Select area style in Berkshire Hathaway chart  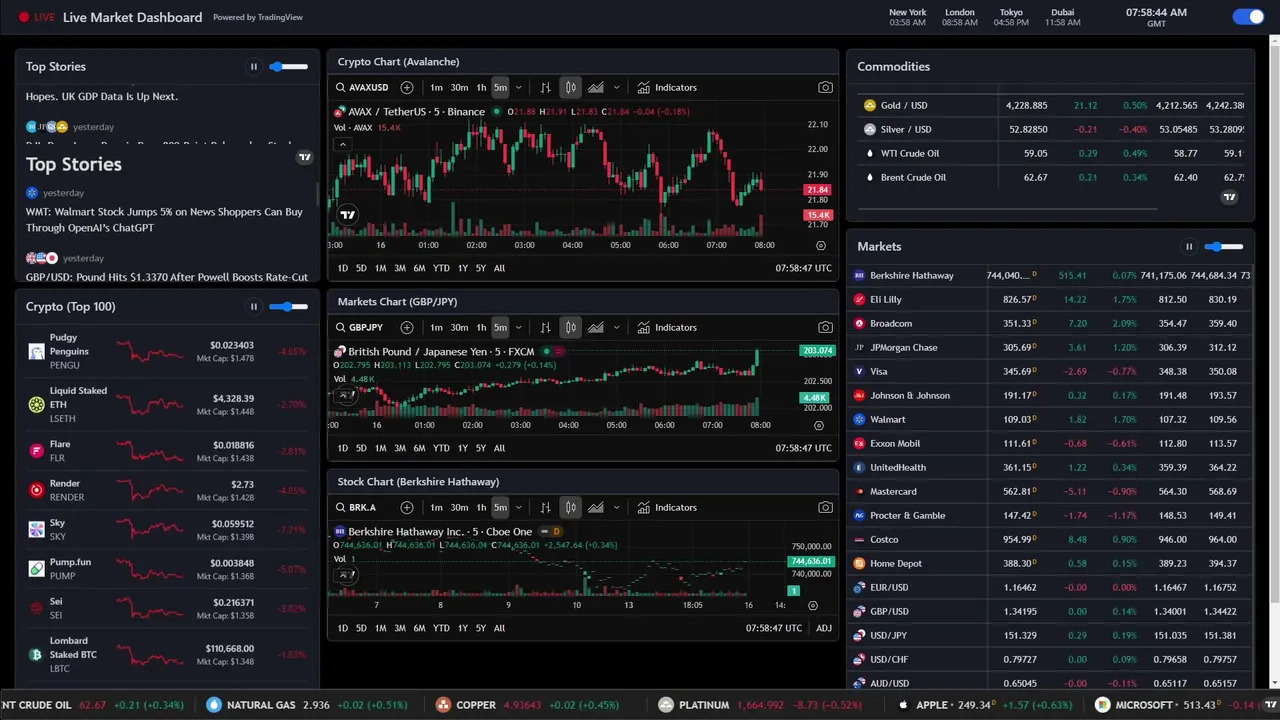pos(596,507)
